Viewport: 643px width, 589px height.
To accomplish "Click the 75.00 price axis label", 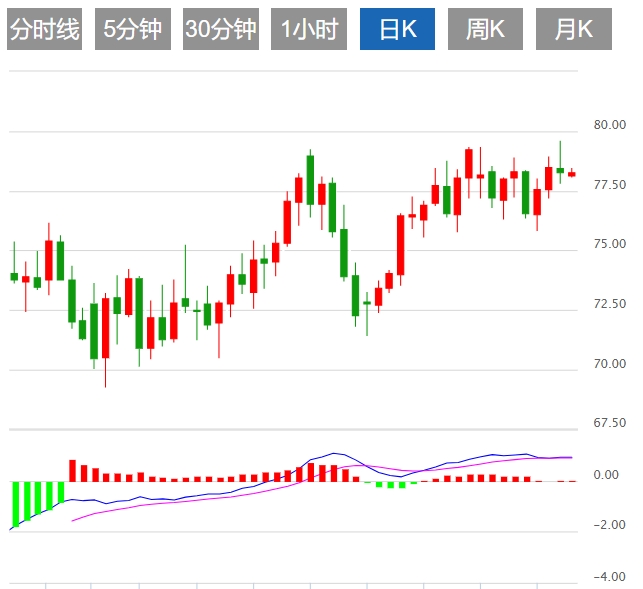I will [x=610, y=244].
